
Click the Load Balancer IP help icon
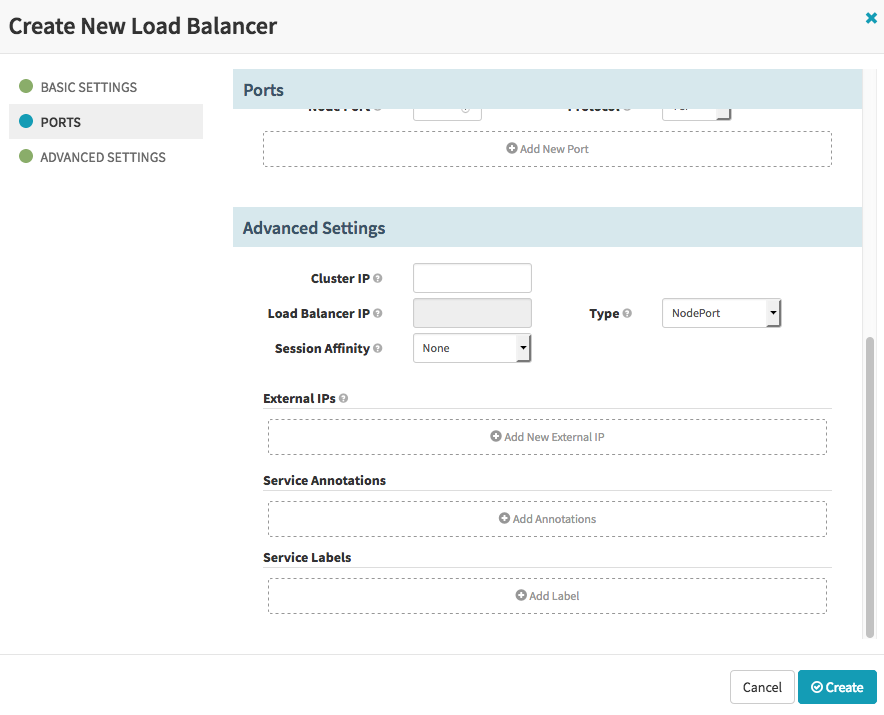point(378,314)
